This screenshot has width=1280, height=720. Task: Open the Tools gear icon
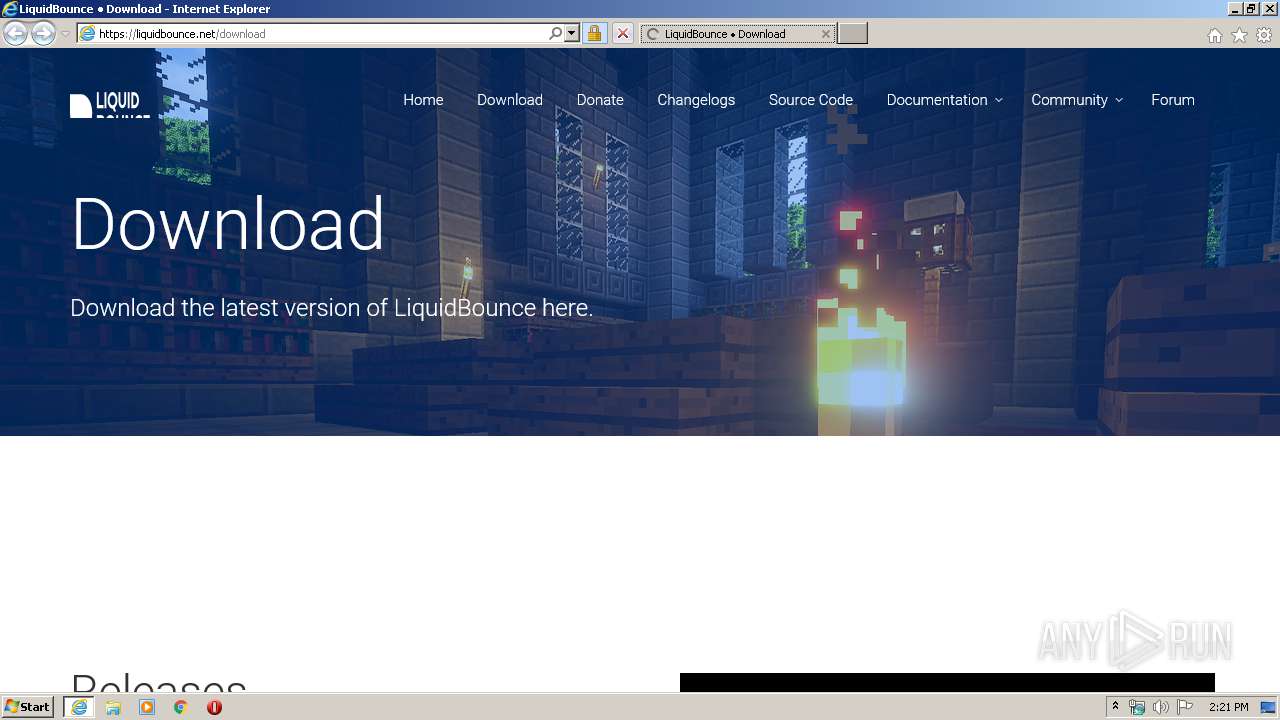[1264, 35]
